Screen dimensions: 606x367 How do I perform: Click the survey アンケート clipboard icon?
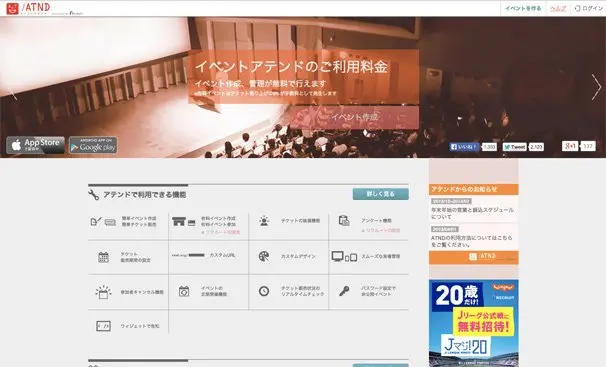click(344, 221)
